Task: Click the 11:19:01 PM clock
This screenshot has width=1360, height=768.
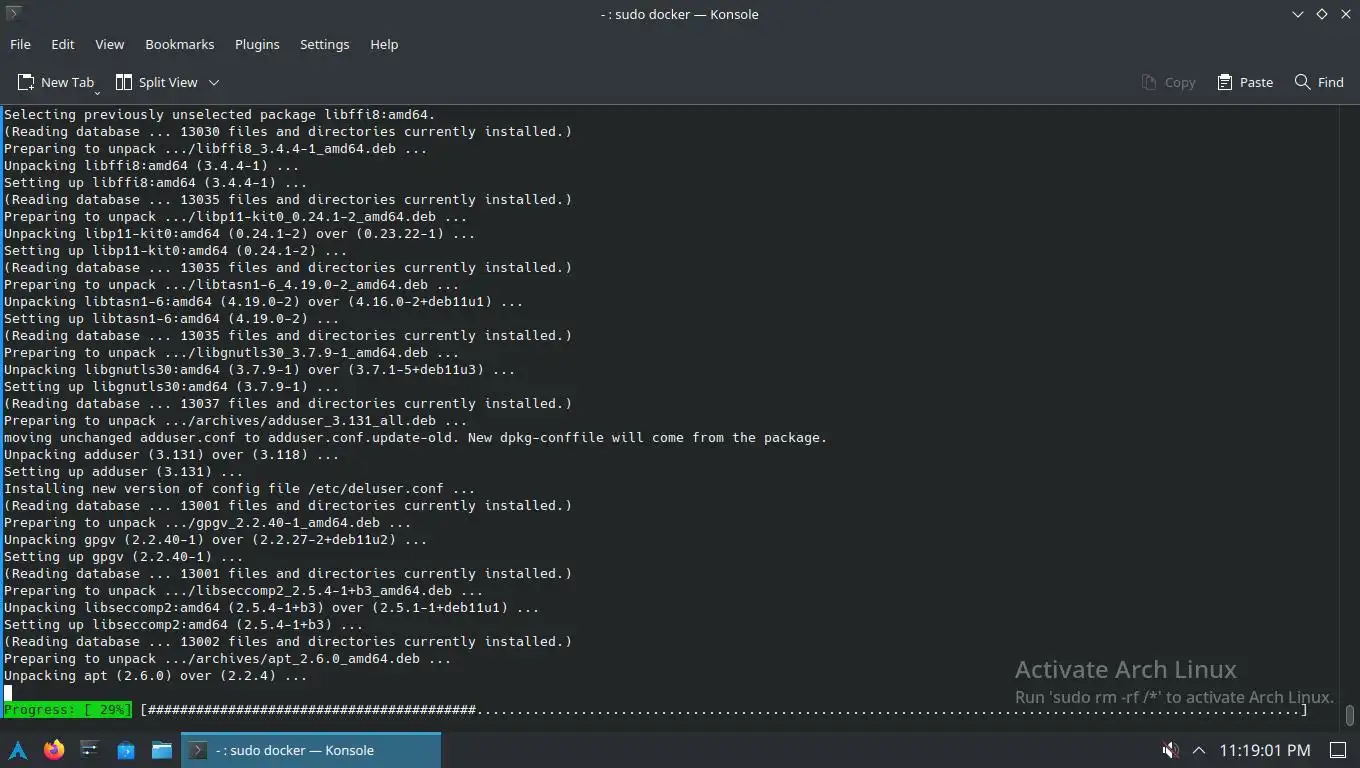Action: point(1264,750)
